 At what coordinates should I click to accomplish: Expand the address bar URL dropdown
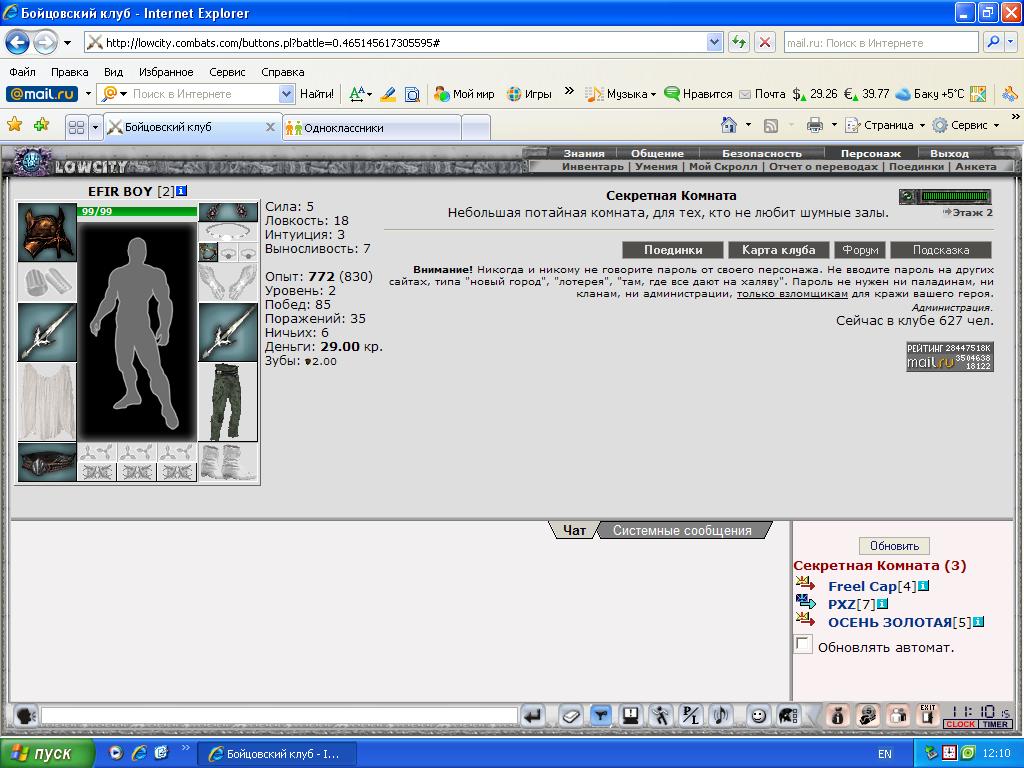pyautogui.click(x=714, y=42)
